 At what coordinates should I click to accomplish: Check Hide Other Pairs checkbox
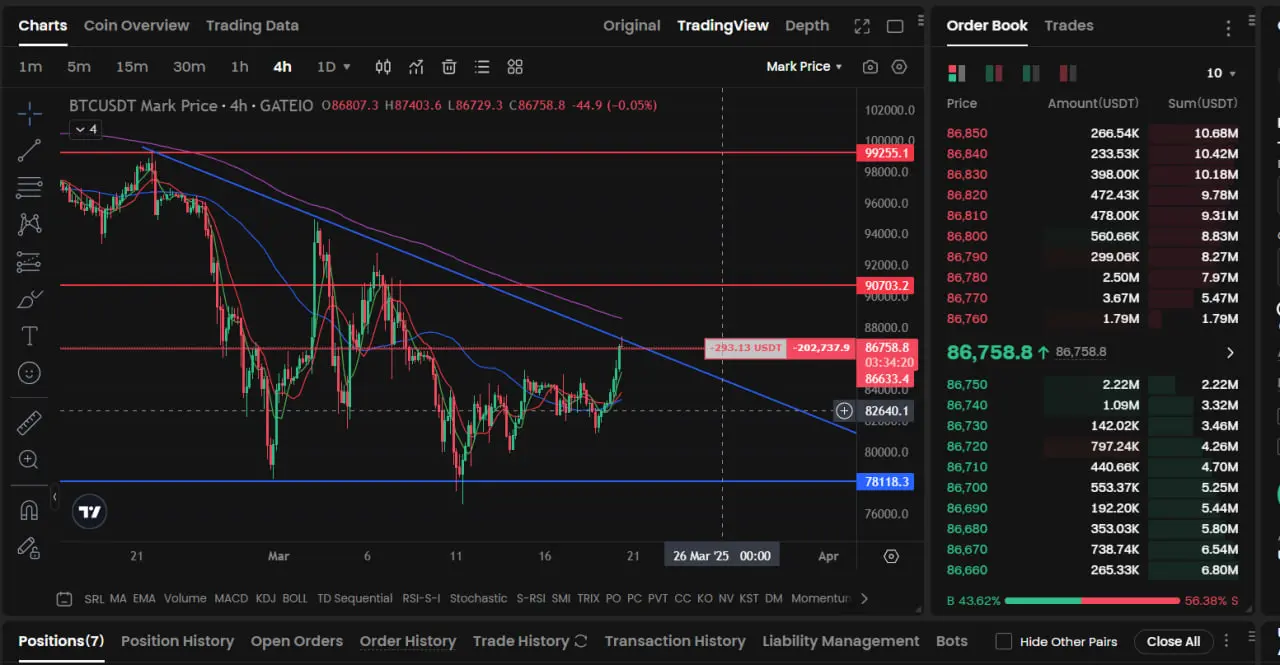click(1004, 641)
